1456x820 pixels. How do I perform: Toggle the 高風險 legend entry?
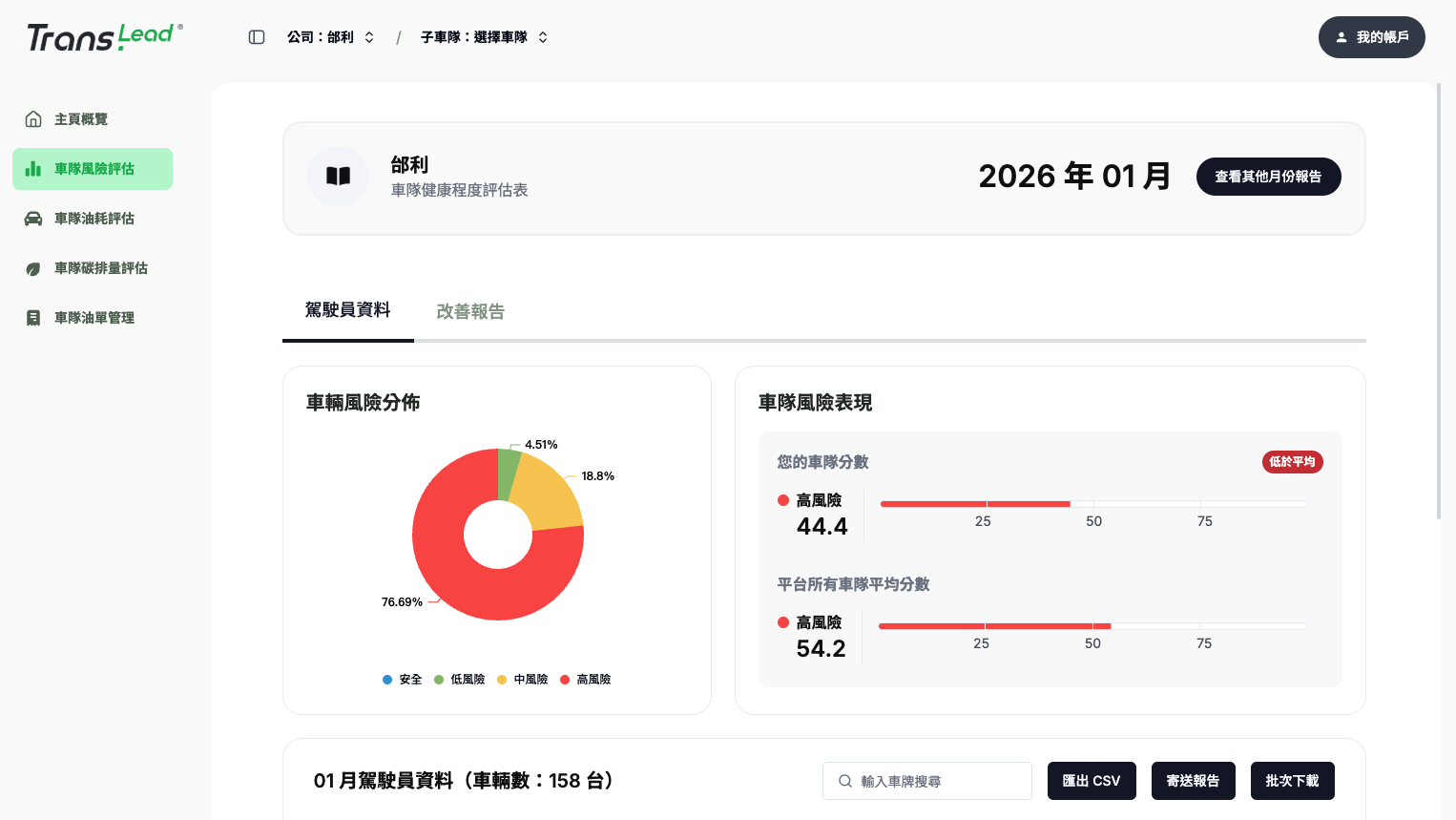click(x=585, y=680)
